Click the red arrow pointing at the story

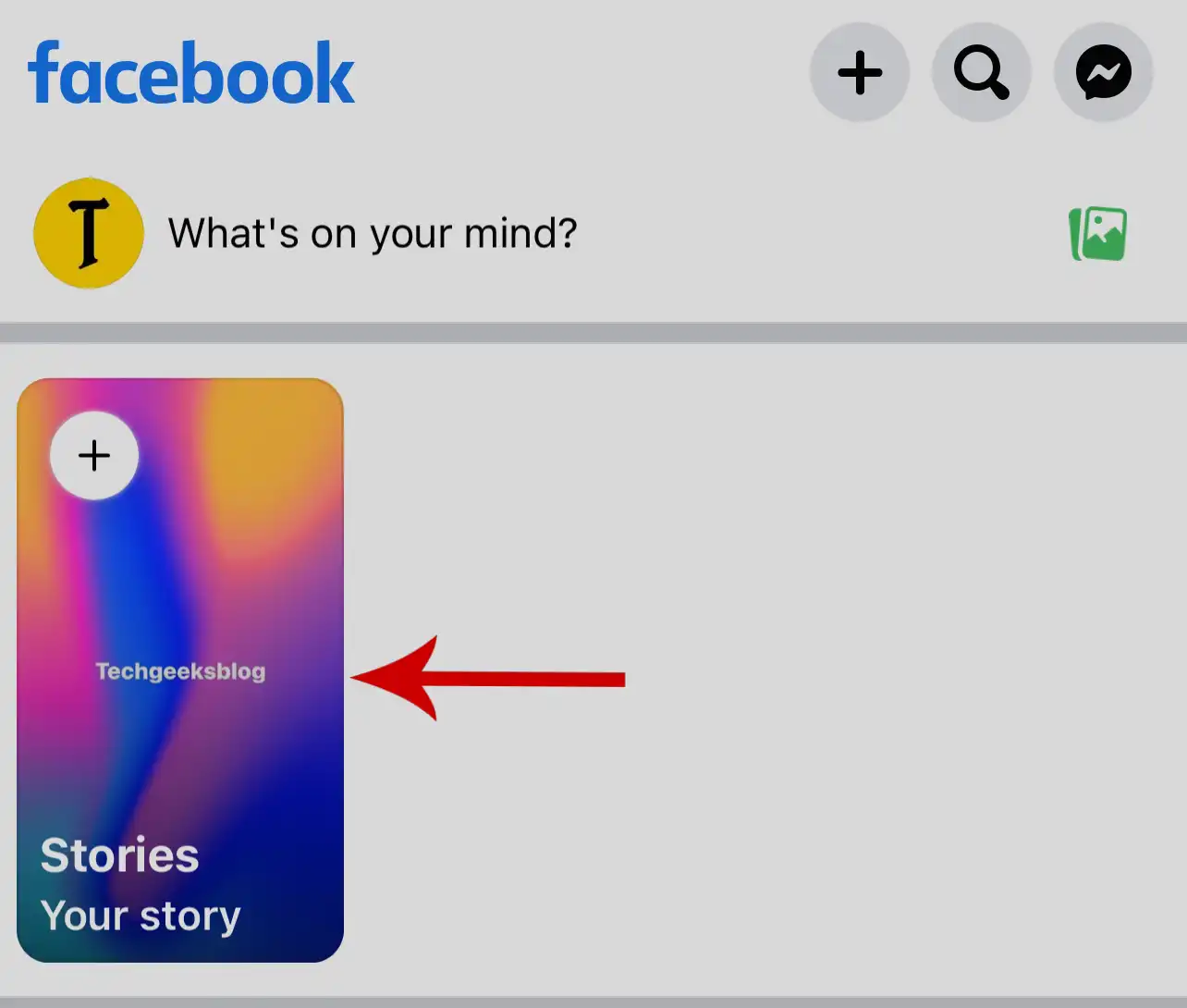coord(488,679)
